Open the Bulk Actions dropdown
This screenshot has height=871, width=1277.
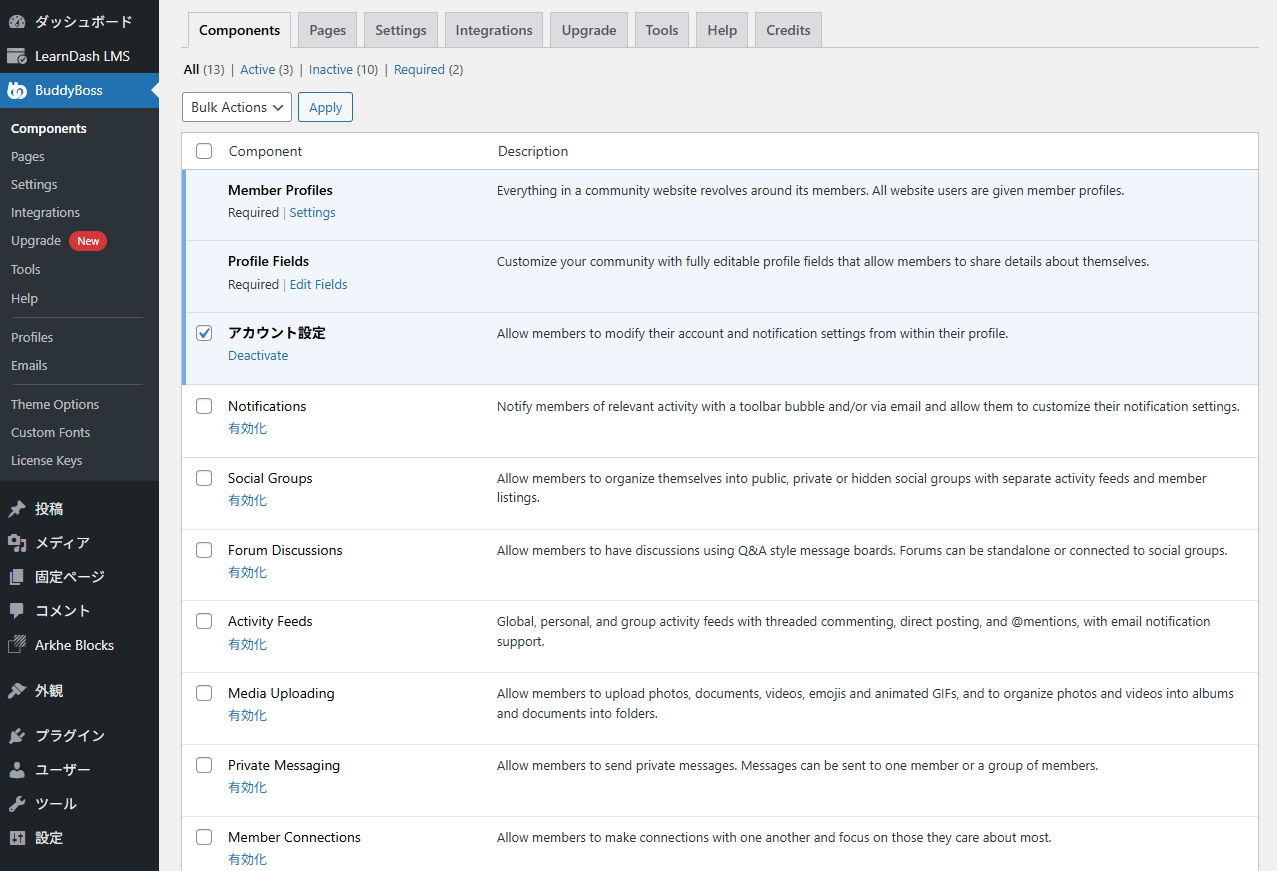tap(237, 107)
